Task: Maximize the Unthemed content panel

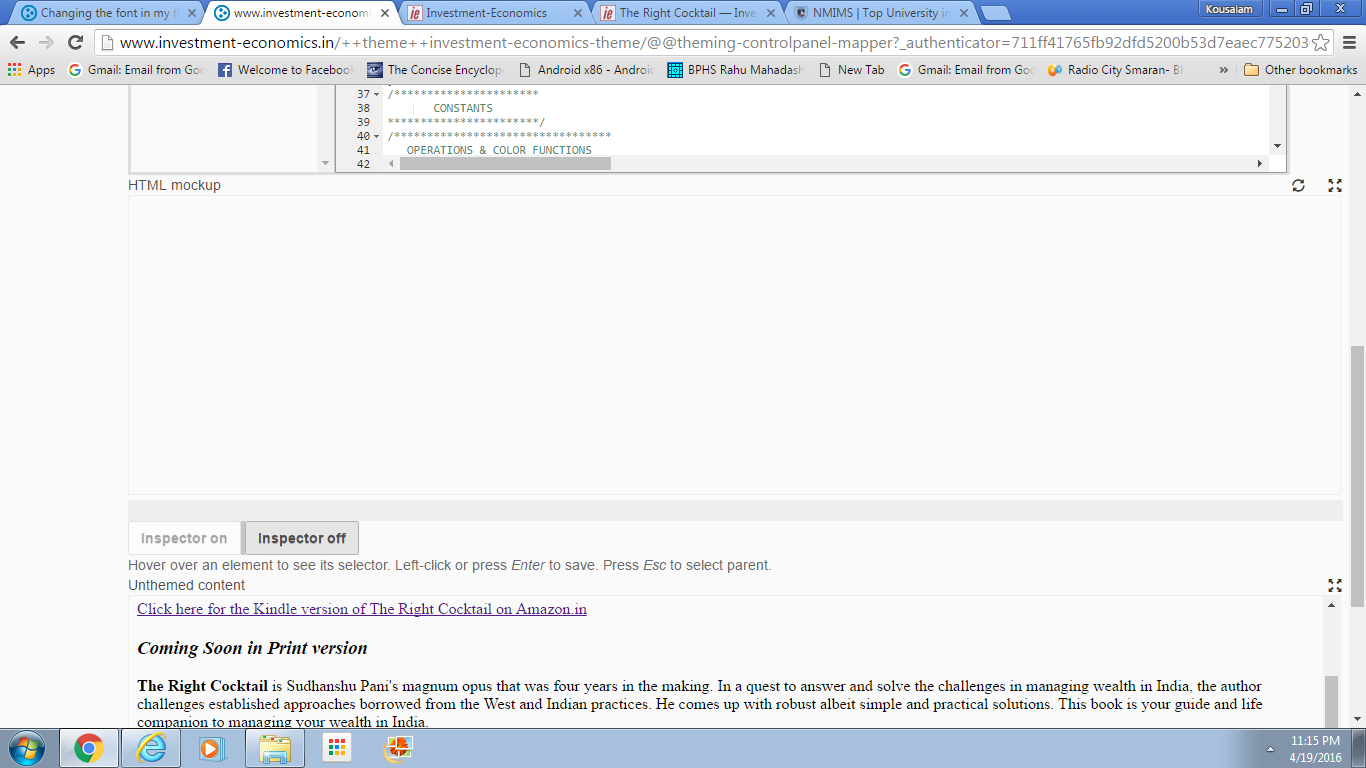Action: click(1334, 585)
